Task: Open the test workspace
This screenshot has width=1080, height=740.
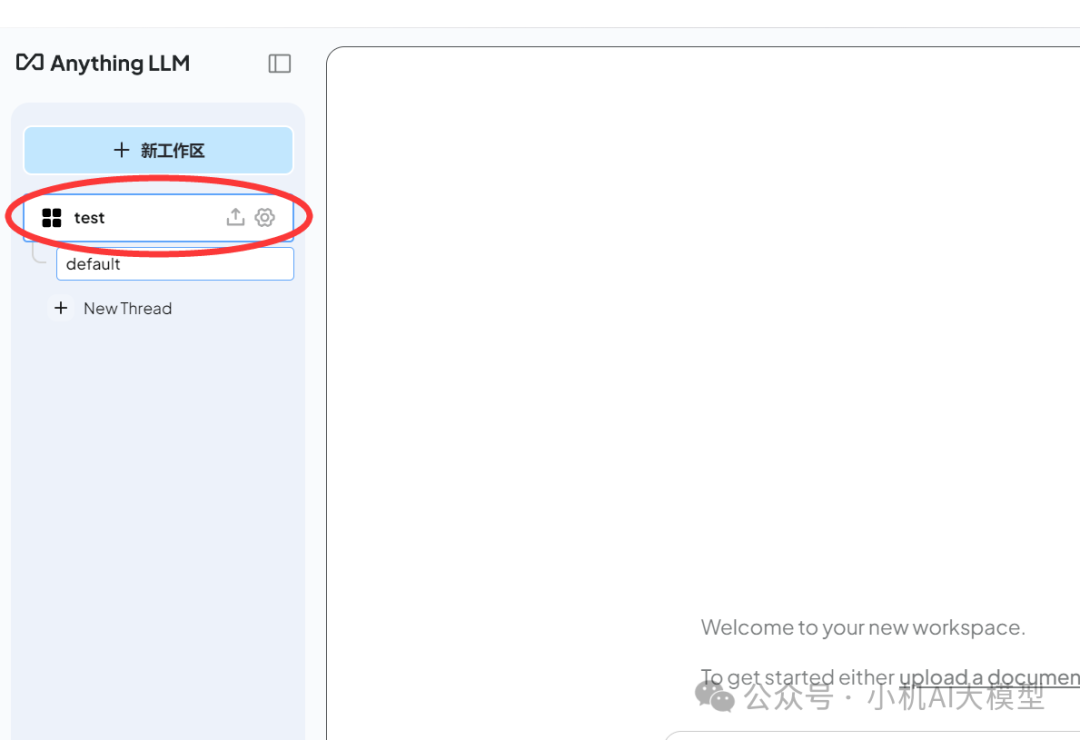Action: pos(158,218)
